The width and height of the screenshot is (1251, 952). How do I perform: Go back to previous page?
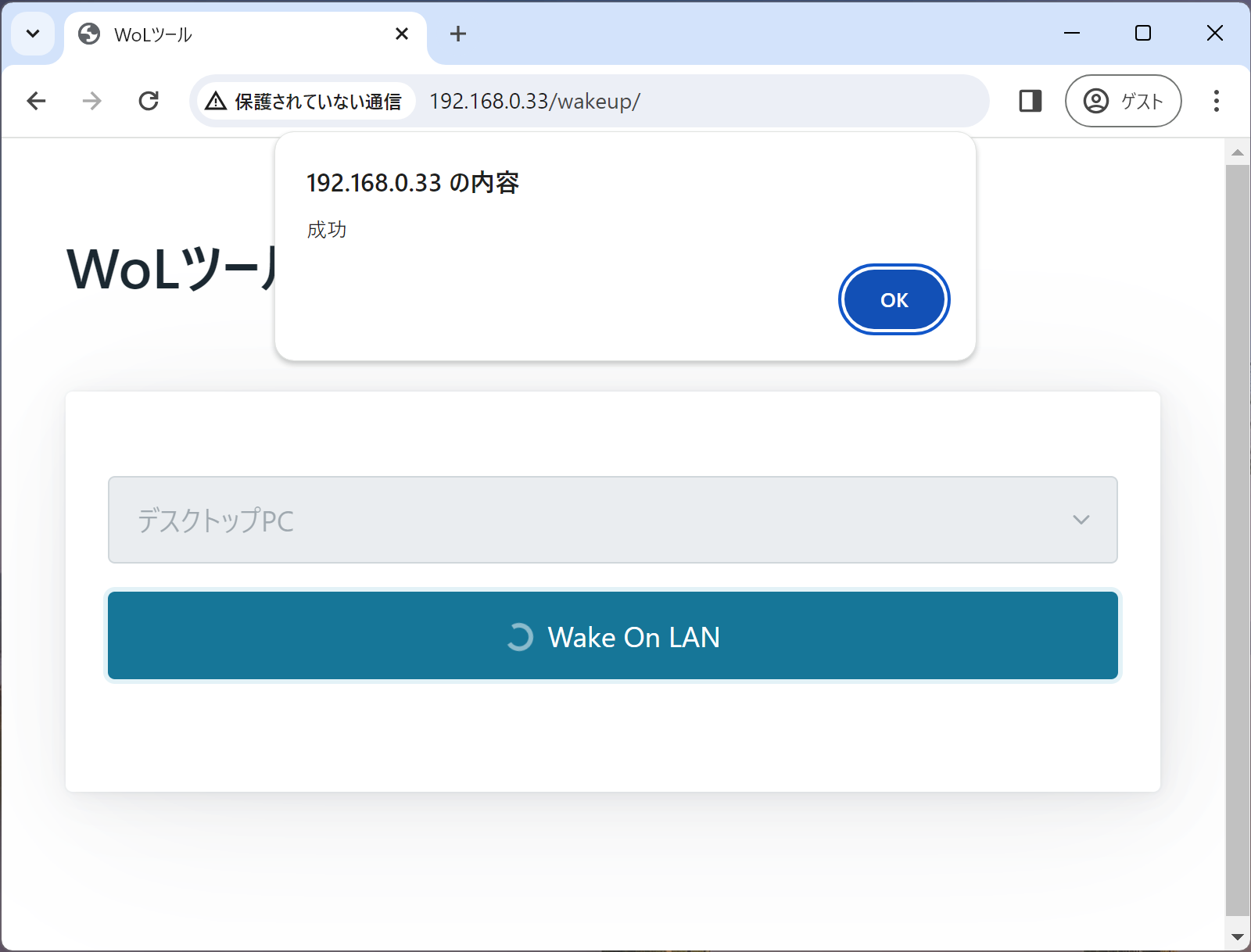pos(36,101)
